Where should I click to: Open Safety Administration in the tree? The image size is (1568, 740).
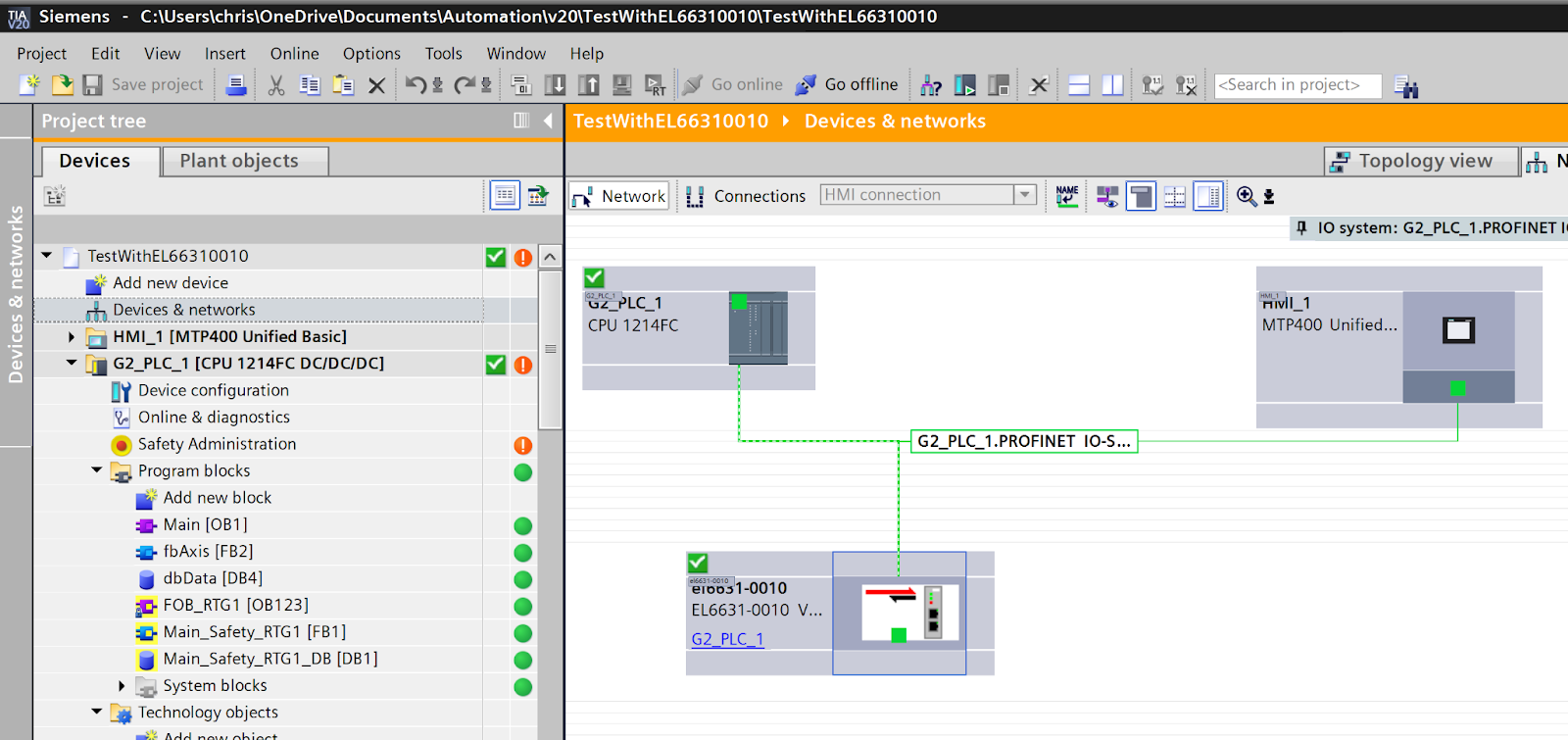217,444
